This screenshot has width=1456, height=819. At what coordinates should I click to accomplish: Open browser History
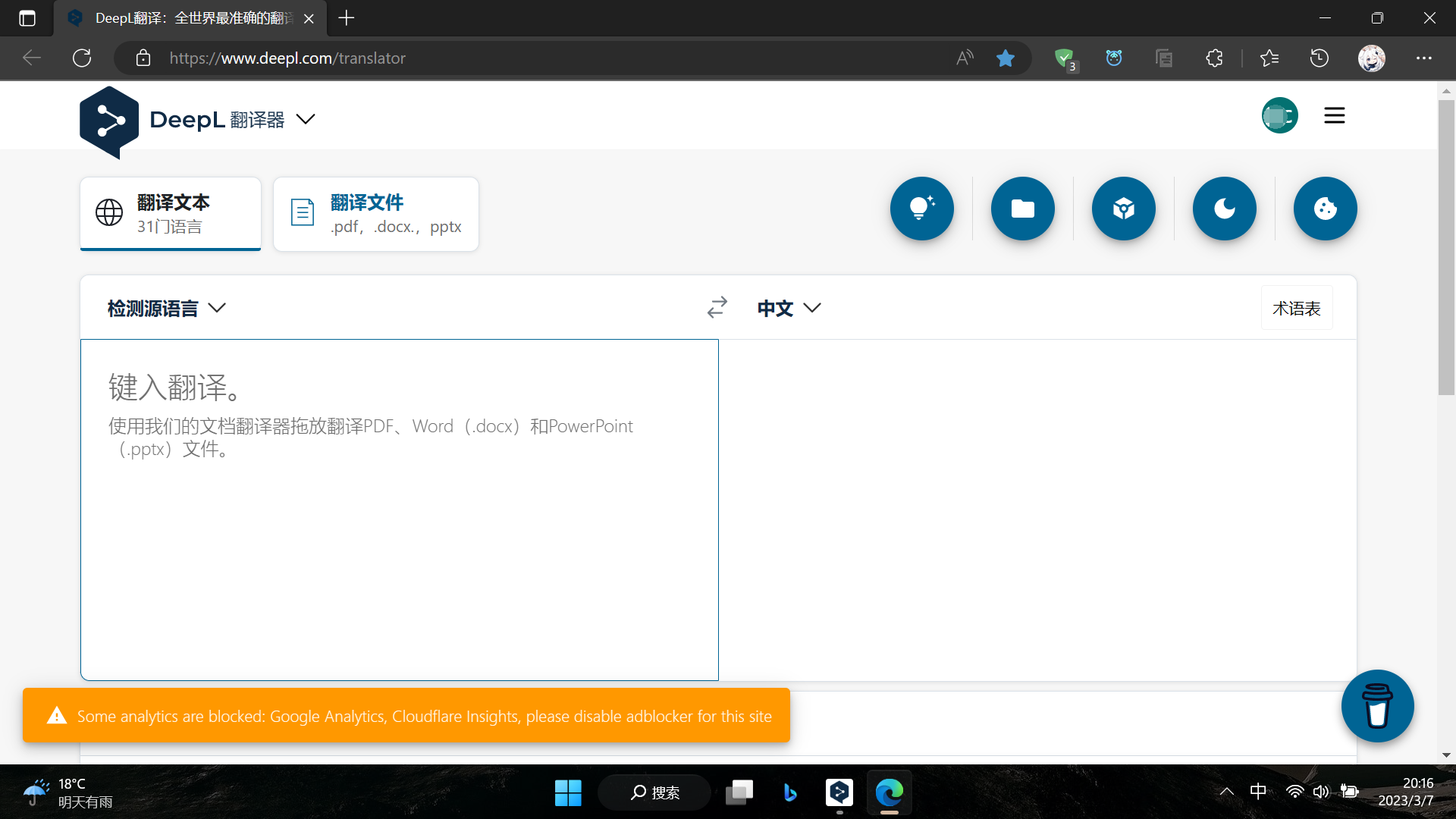coord(1319,58)
